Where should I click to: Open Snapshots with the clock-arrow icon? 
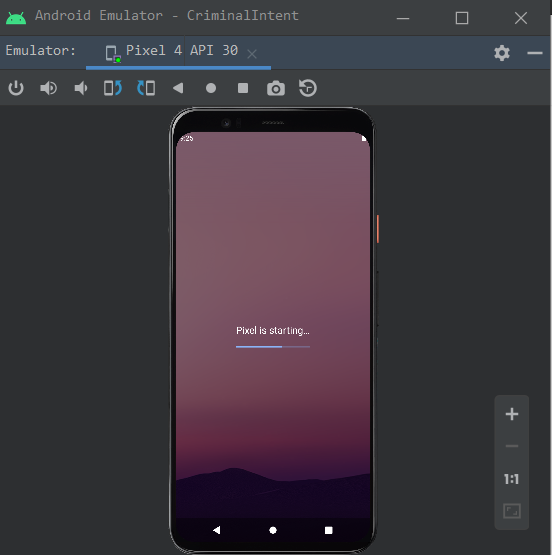[x=308, y=88]
